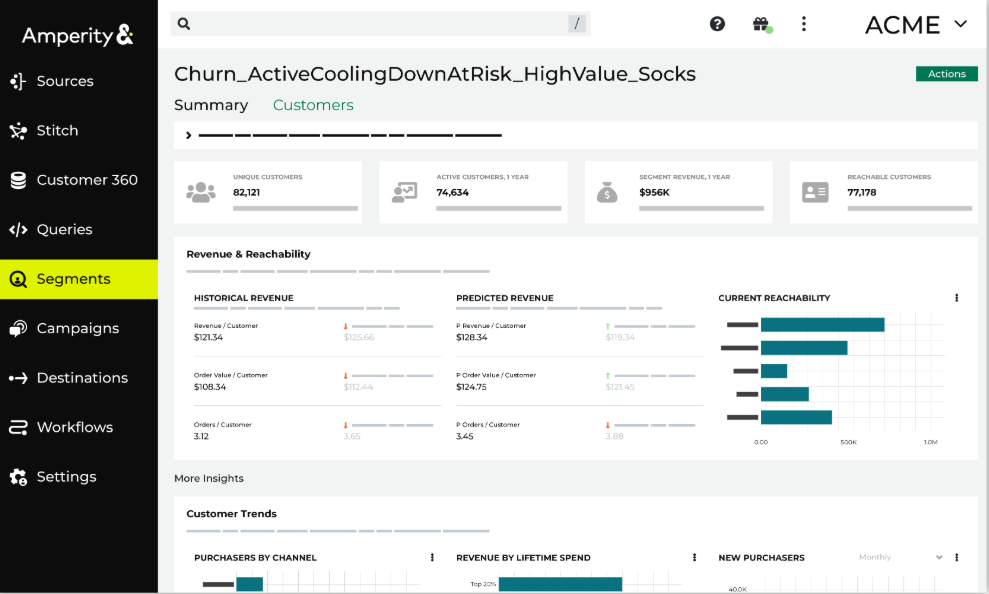Go to Campaigns in sidebar

point(78,329)
